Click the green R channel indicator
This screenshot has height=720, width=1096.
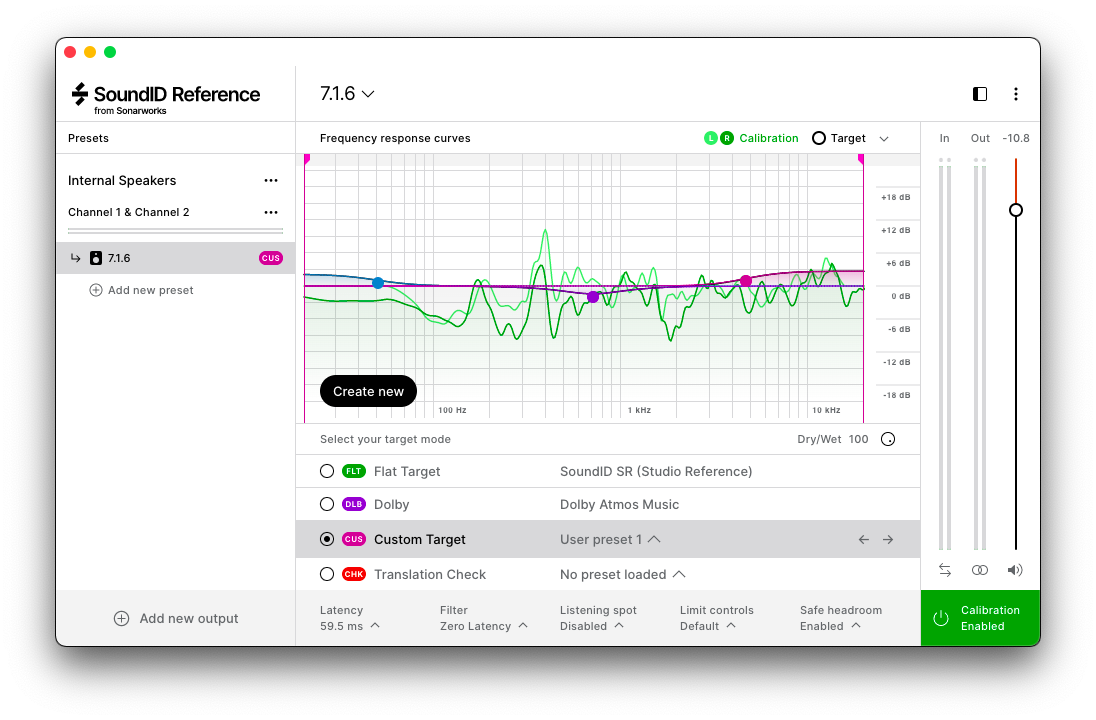pyautogui.click(x=727, y=138)
